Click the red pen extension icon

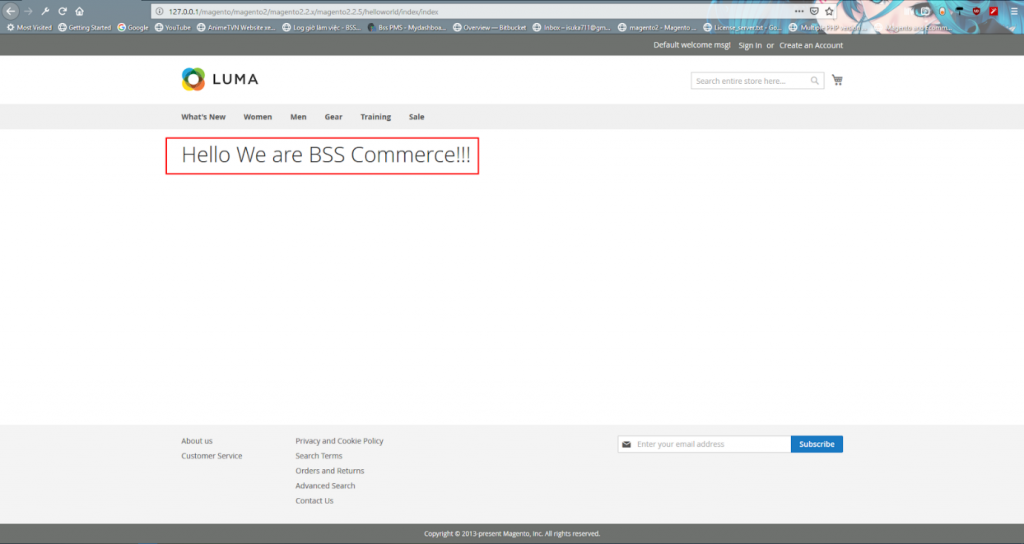coord(993,11)
